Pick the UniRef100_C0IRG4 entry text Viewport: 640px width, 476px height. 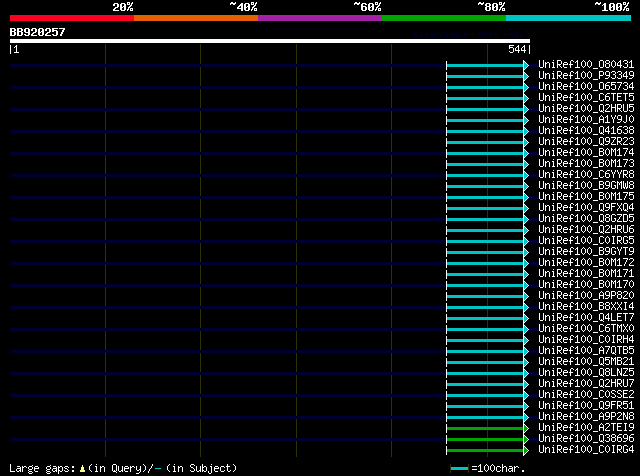586,450
